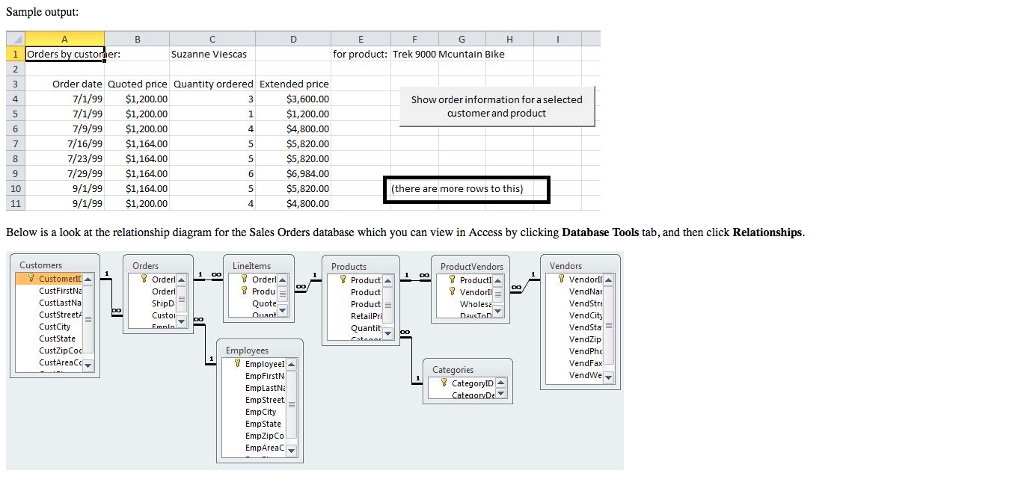Click the 'Show order information' button
Image resolution: width=1024 pixels, height=482 pixels.
tap(497, 106)
